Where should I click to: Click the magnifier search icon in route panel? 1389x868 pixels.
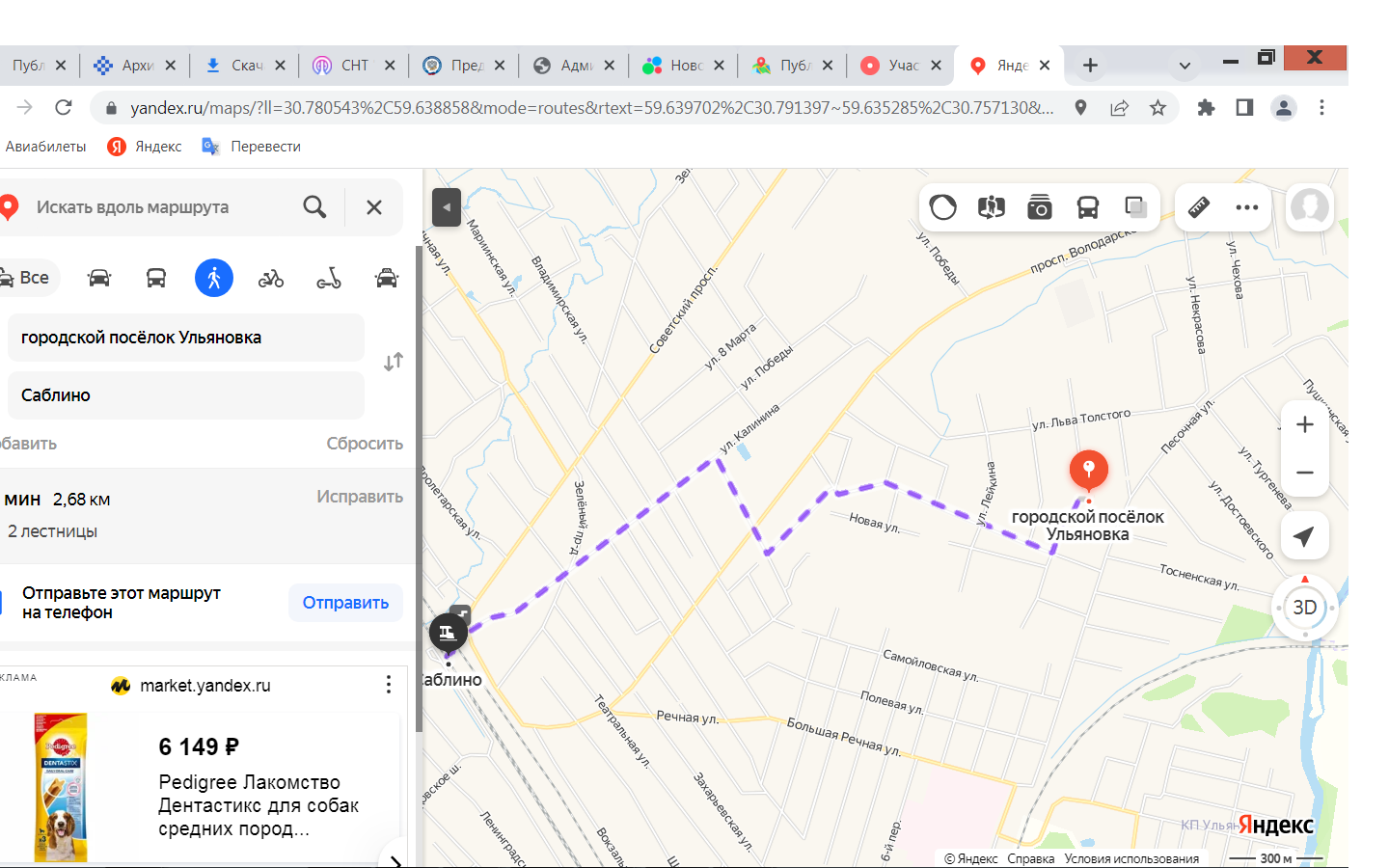coord(314,206)
